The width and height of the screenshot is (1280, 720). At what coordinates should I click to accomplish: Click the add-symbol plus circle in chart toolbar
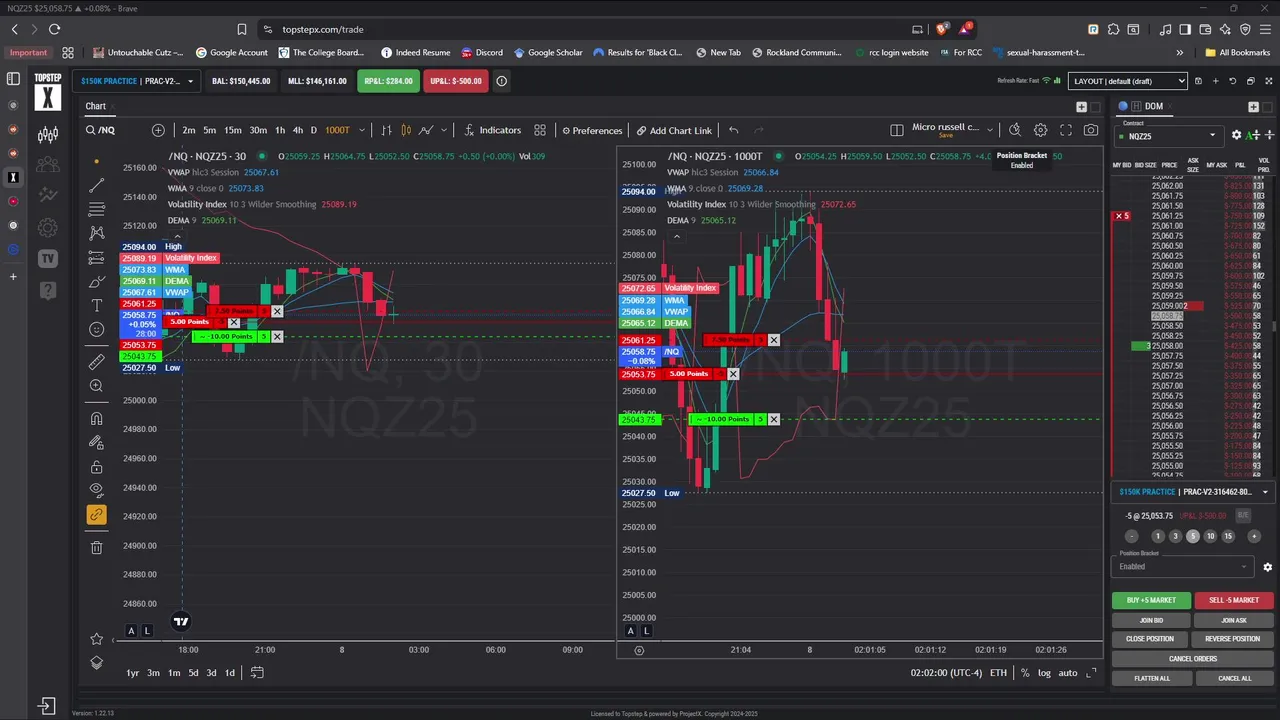[158, 130]
